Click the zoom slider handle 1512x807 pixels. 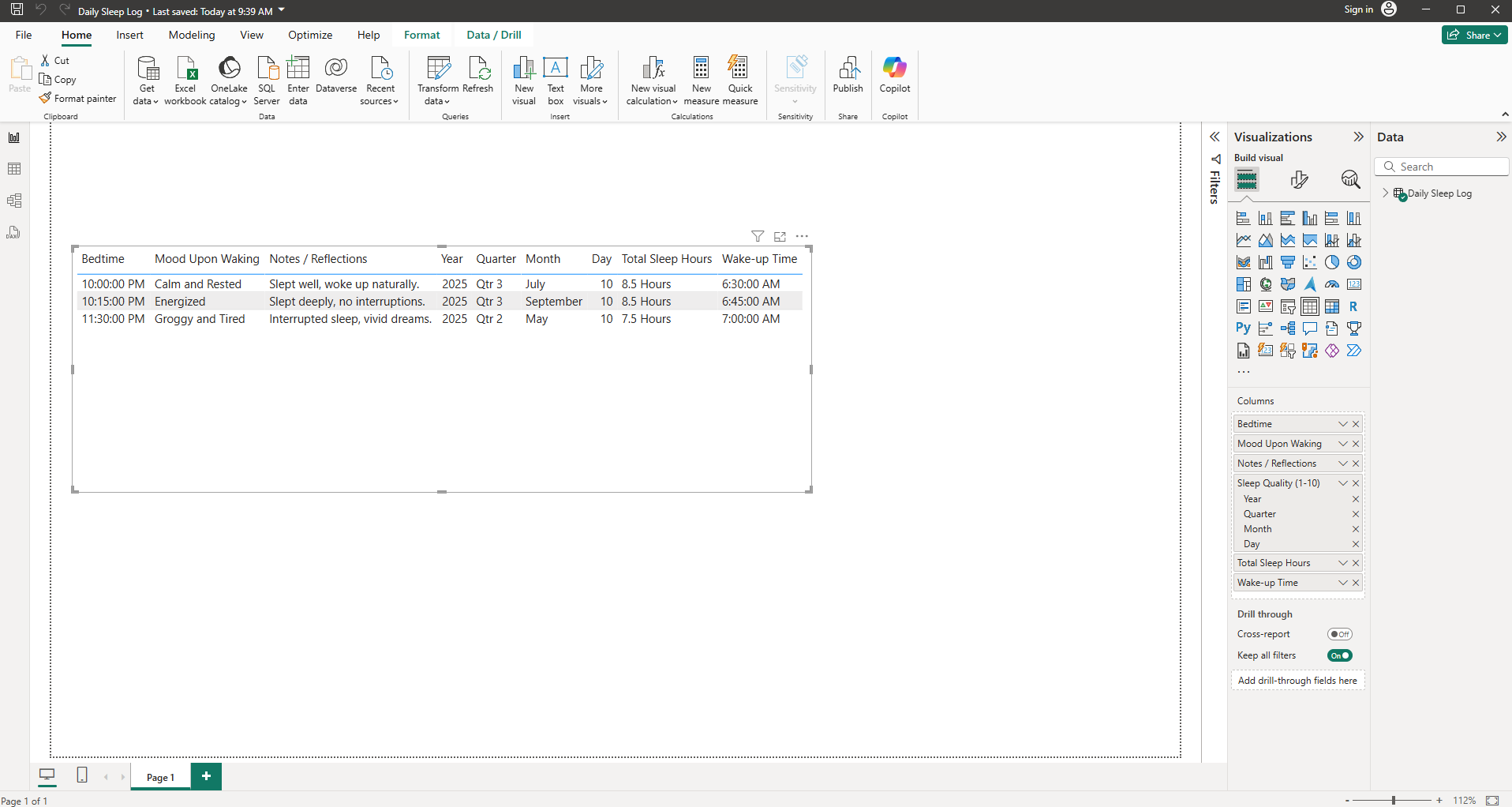pos(1394,800)
